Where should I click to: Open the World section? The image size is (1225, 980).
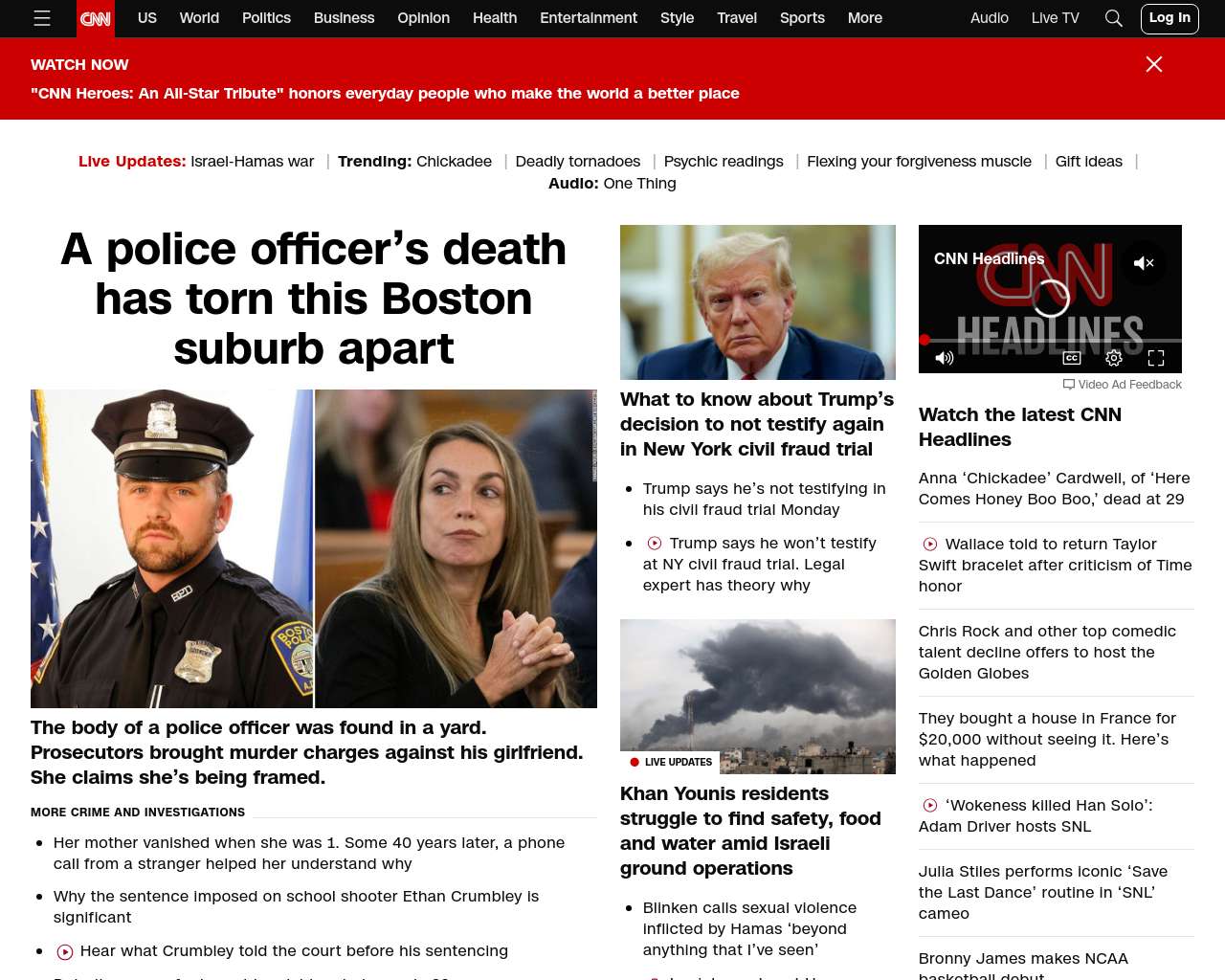[199, 18]
